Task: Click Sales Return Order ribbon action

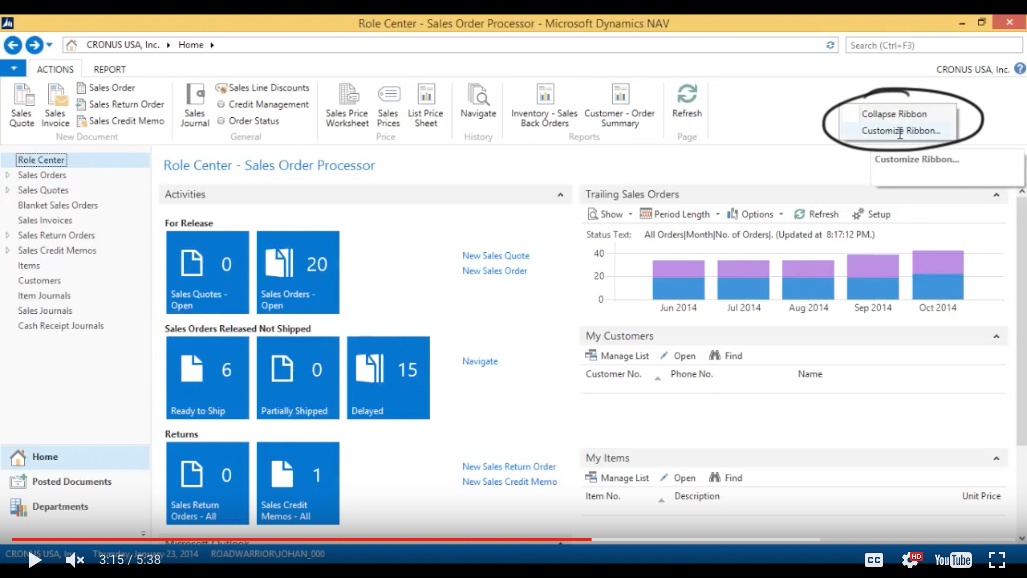Action: tap(120, 104)
